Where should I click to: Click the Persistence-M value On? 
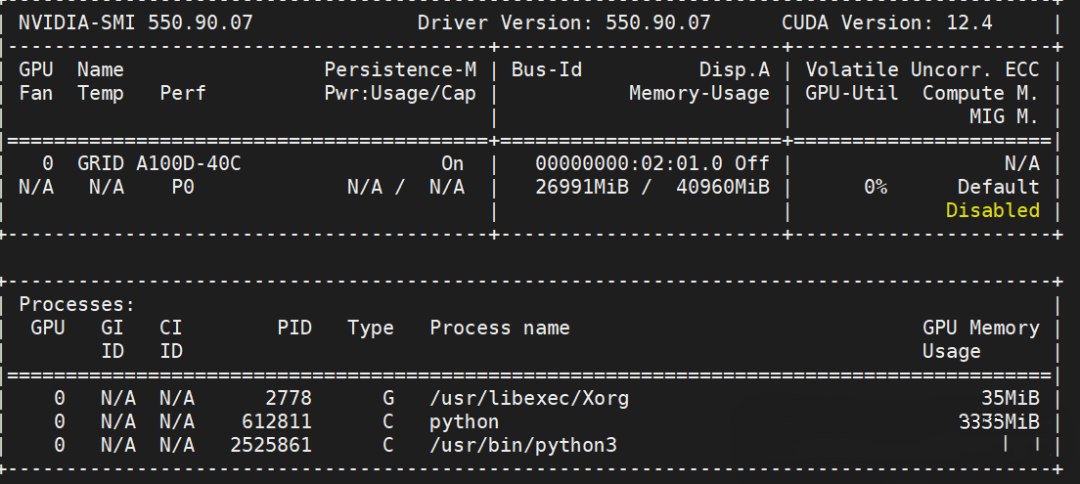tap(452, 163)
